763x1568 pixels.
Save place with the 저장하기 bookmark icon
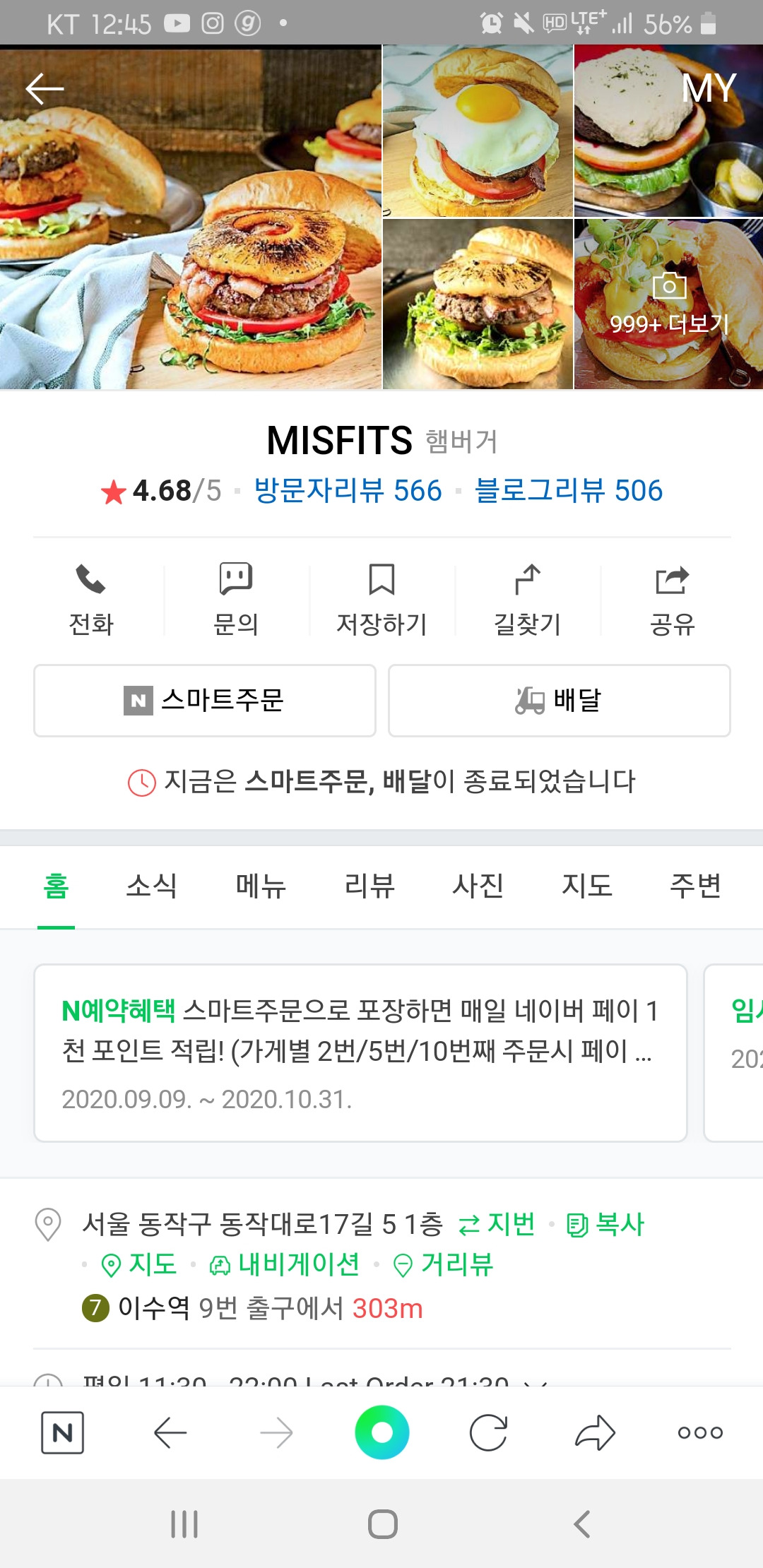pyautogui.click(x=381, y=579)
